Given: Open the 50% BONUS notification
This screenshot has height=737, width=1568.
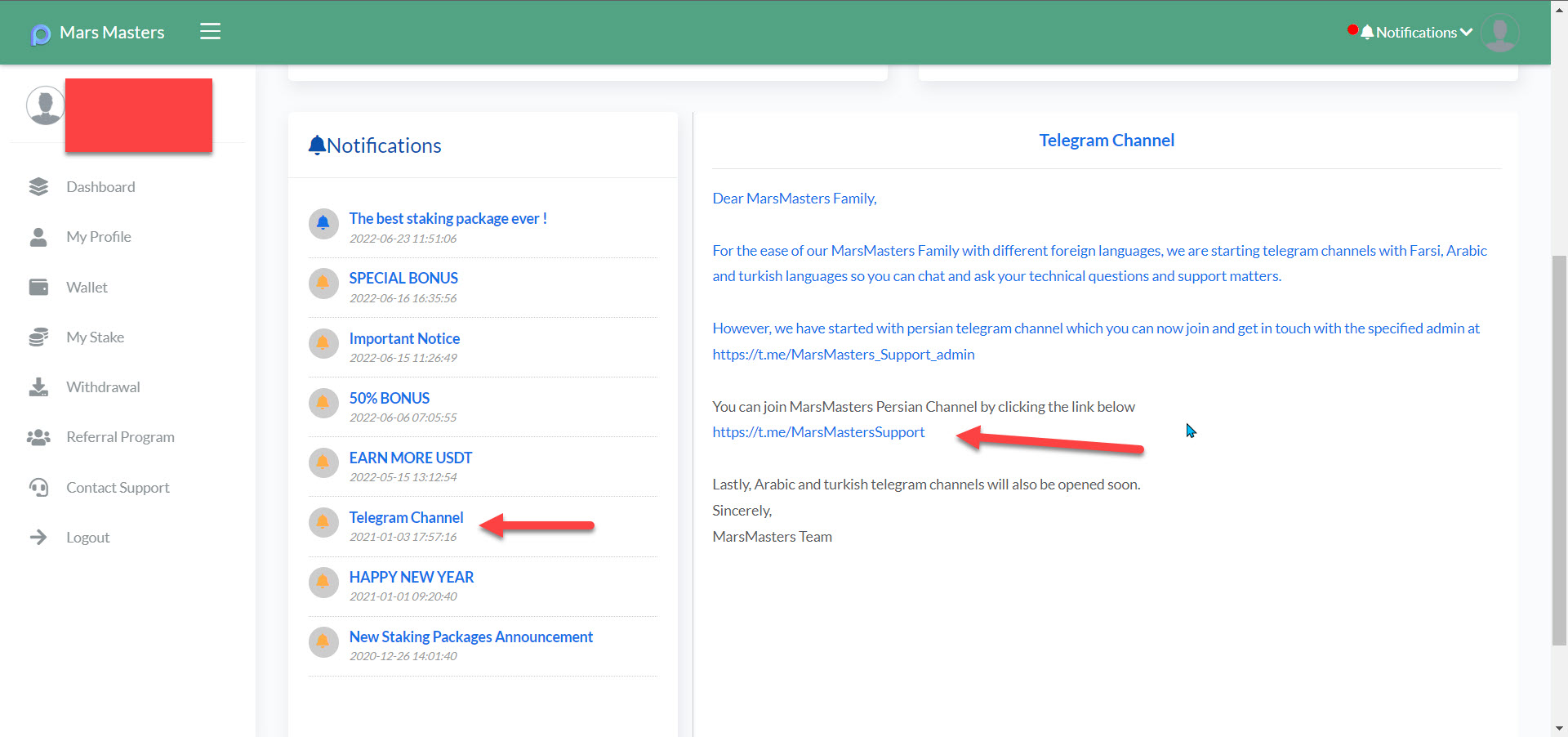Looking at the screenshot, I should [390, 398].
